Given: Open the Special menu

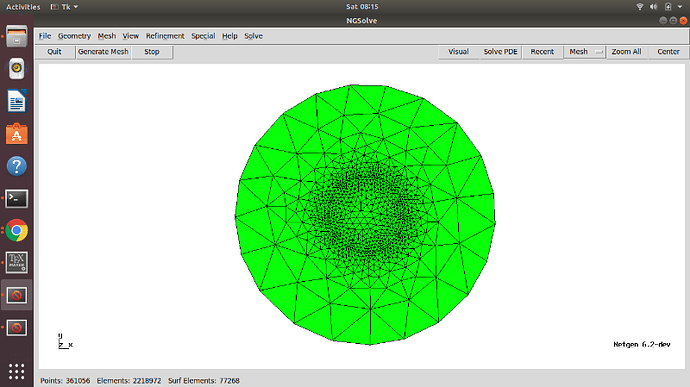Looking at the screenshot, I should click(x=203, y=36).
